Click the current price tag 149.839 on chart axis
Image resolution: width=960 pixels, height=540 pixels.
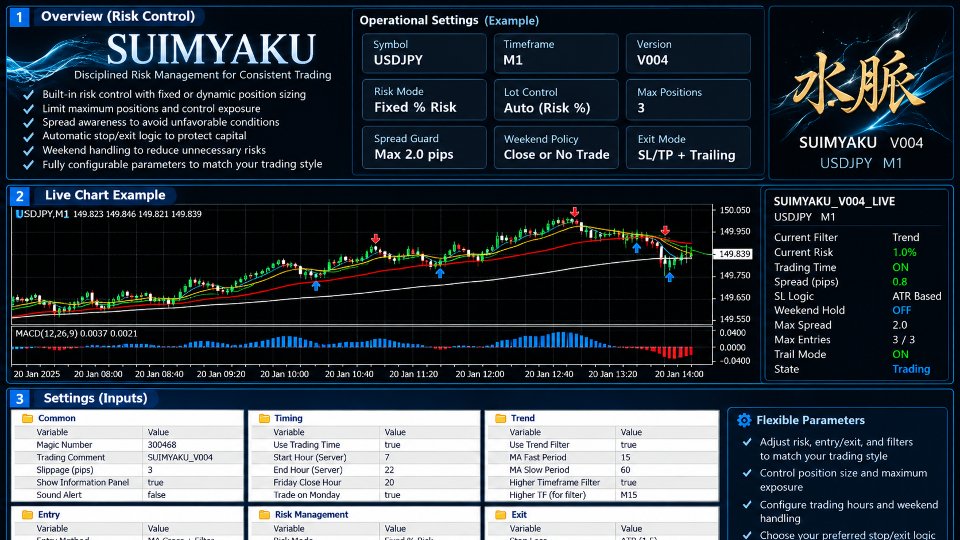pos(734,253)
